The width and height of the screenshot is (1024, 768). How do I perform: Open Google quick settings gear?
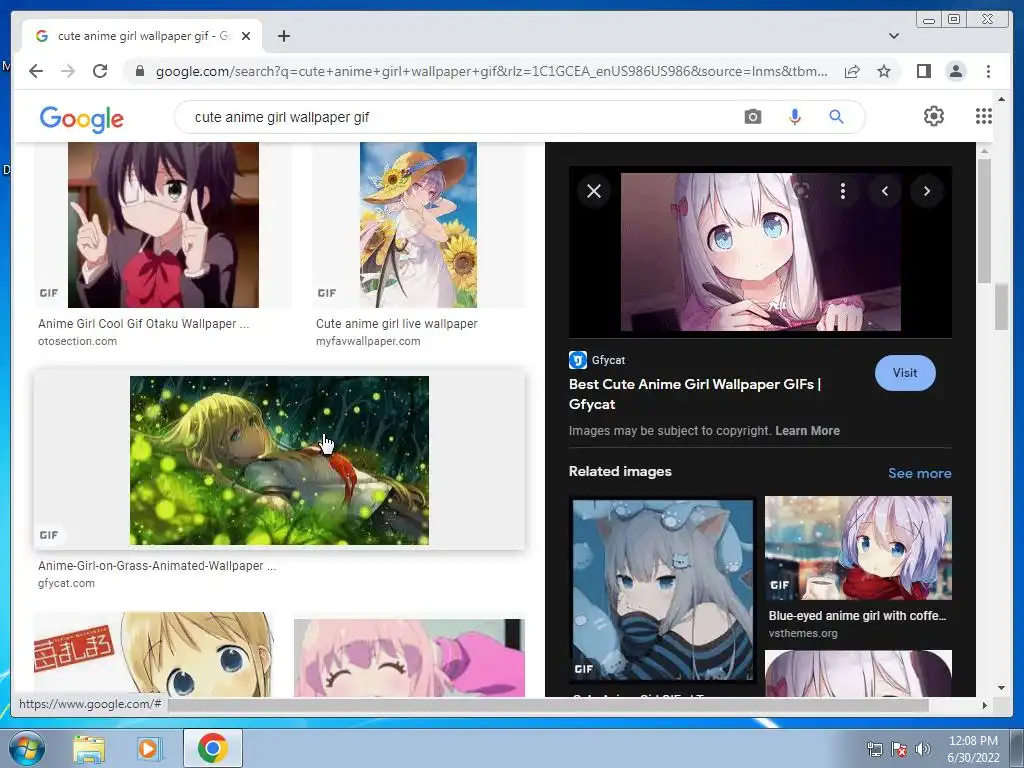click(x=933, y=116)
